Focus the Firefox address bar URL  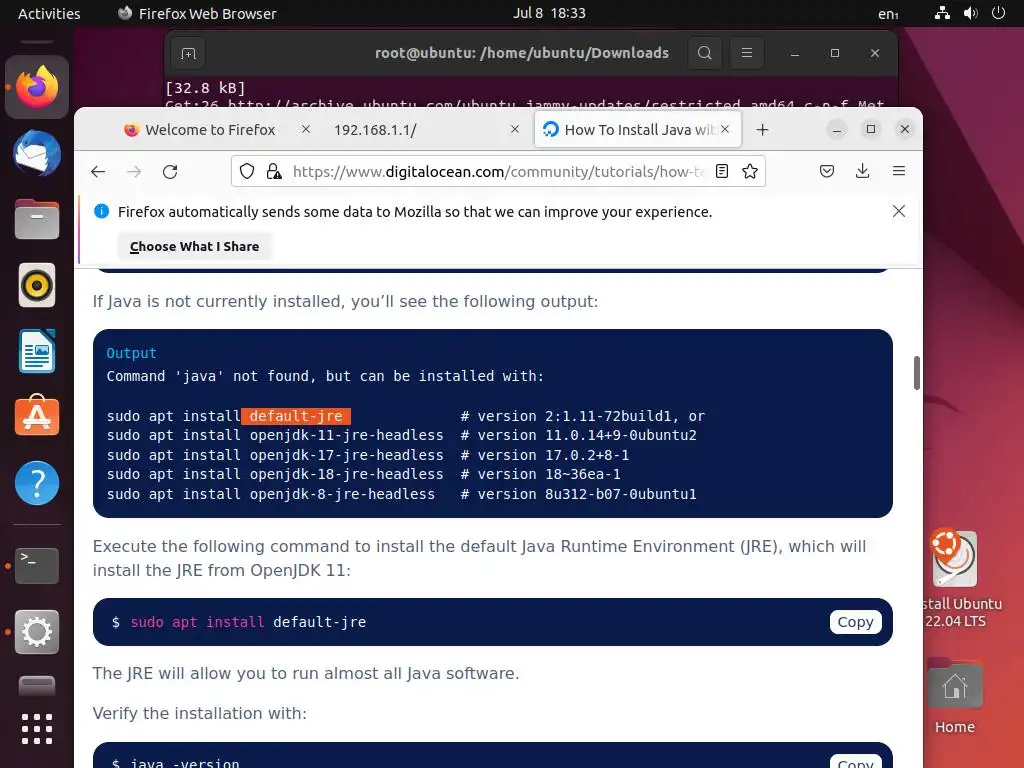498,172
